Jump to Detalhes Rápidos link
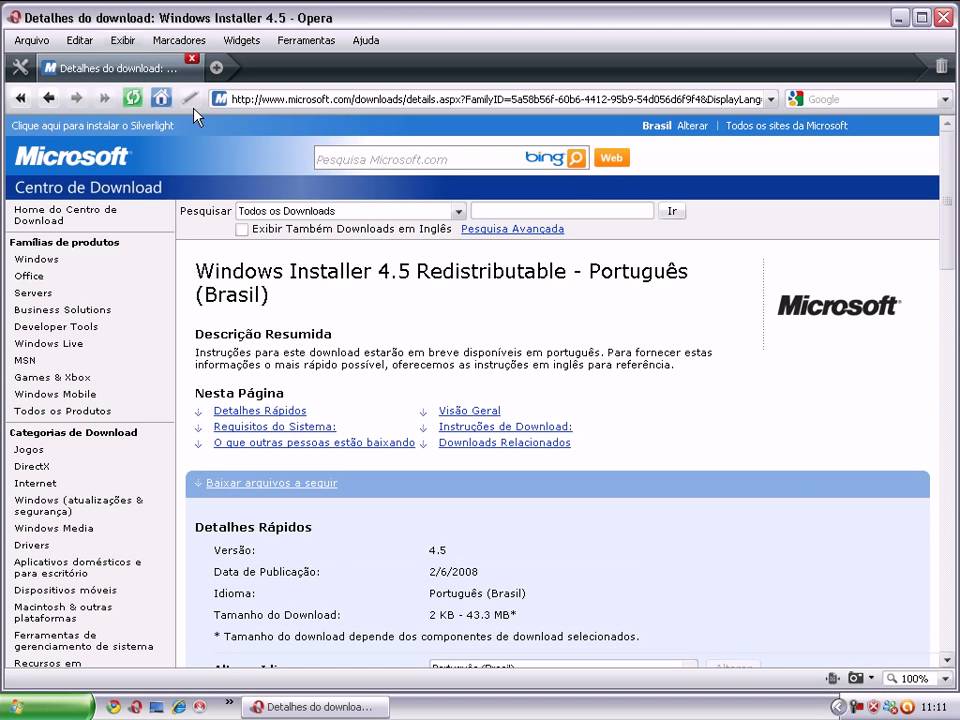Screen dimensions: 960x720 [x=260, y=411]
